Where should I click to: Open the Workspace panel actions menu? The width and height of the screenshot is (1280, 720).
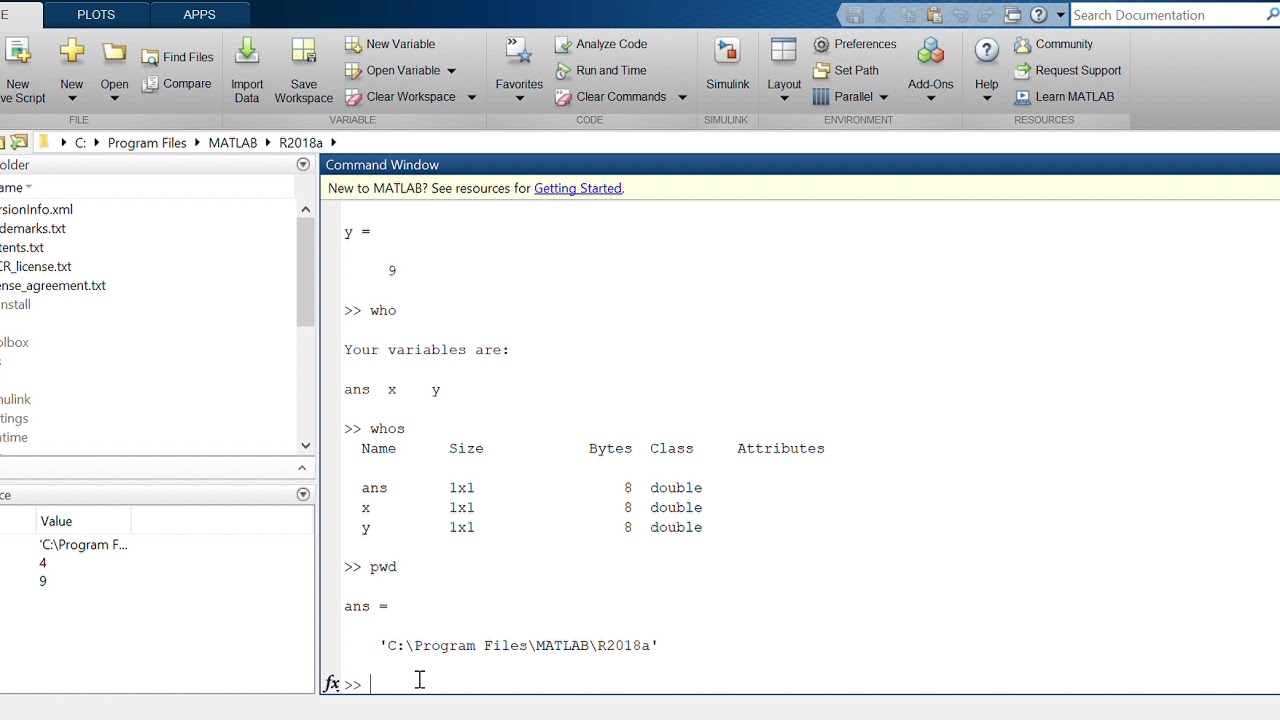pos(303,494)
